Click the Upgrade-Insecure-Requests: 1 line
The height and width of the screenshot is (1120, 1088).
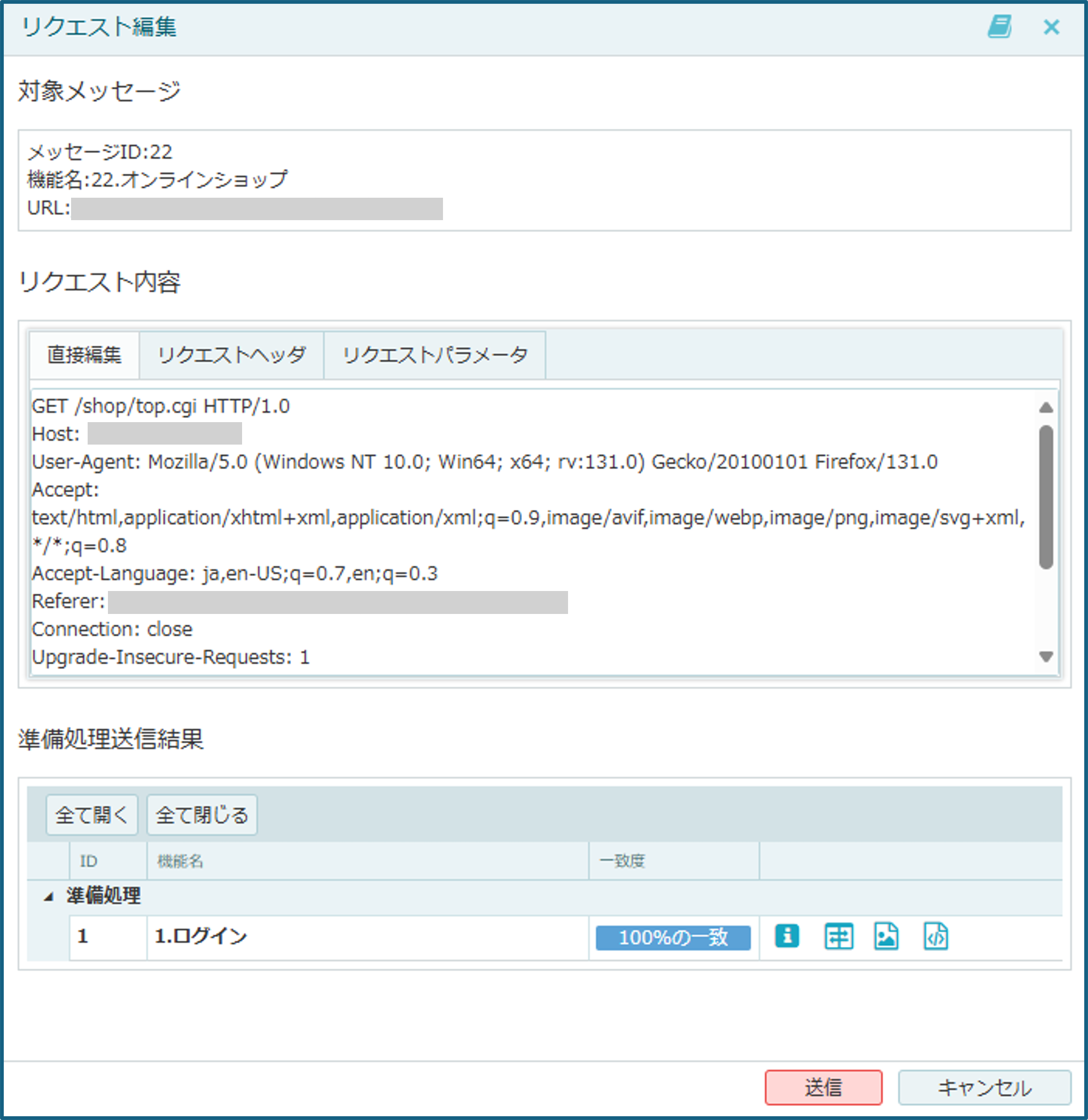pos(171,657)
